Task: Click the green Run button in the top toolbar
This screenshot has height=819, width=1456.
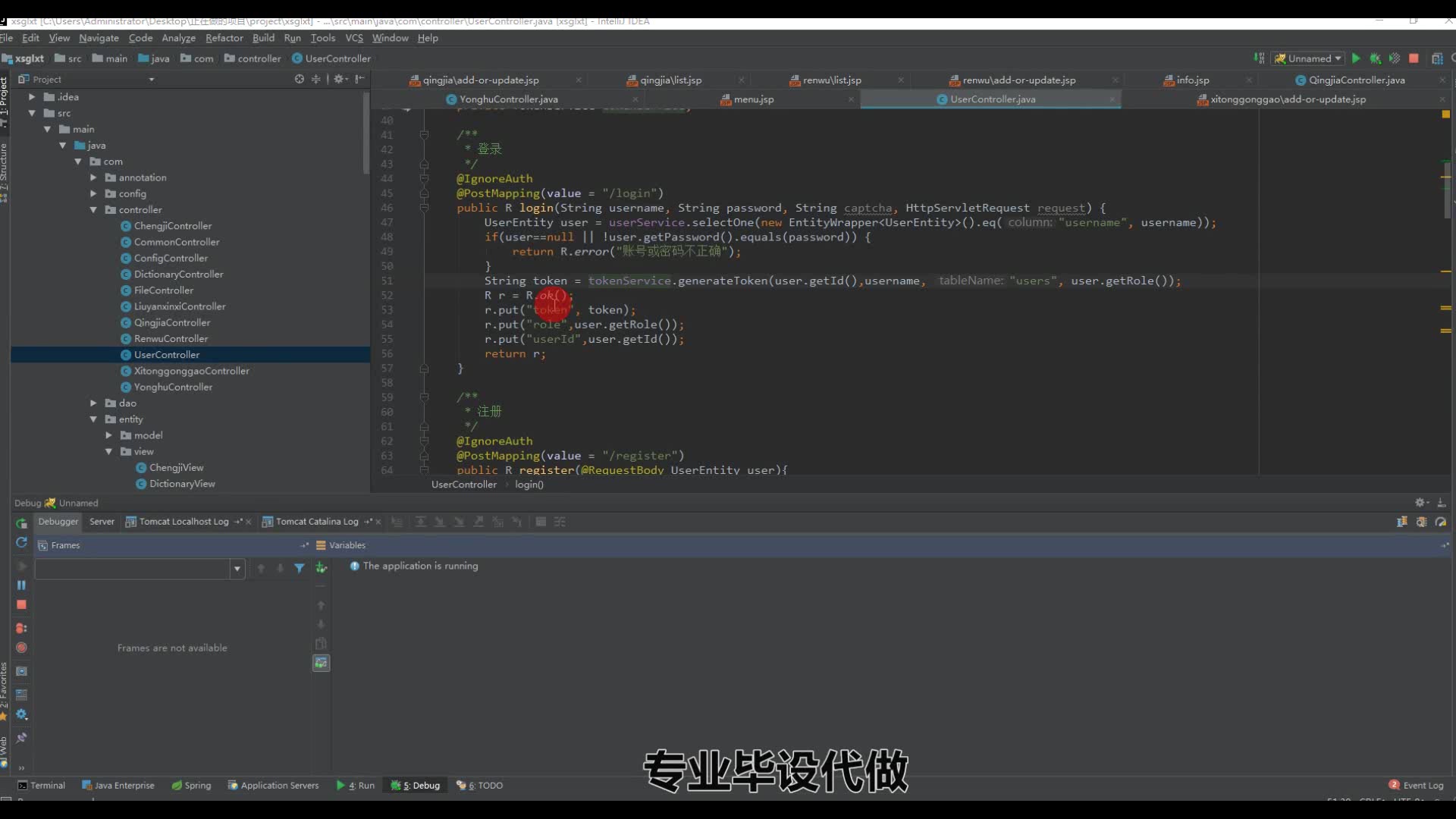Action: click(x=1356, y=58)
